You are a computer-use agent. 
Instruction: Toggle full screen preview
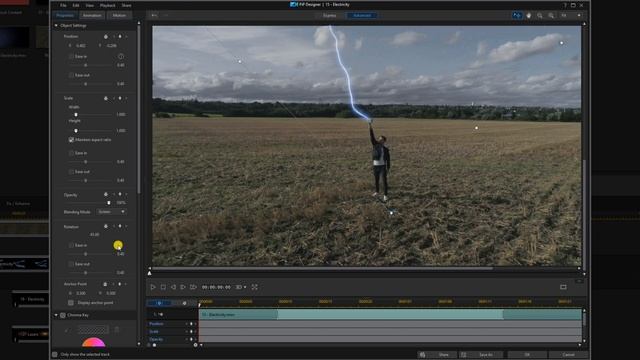[x=255, y=287]
